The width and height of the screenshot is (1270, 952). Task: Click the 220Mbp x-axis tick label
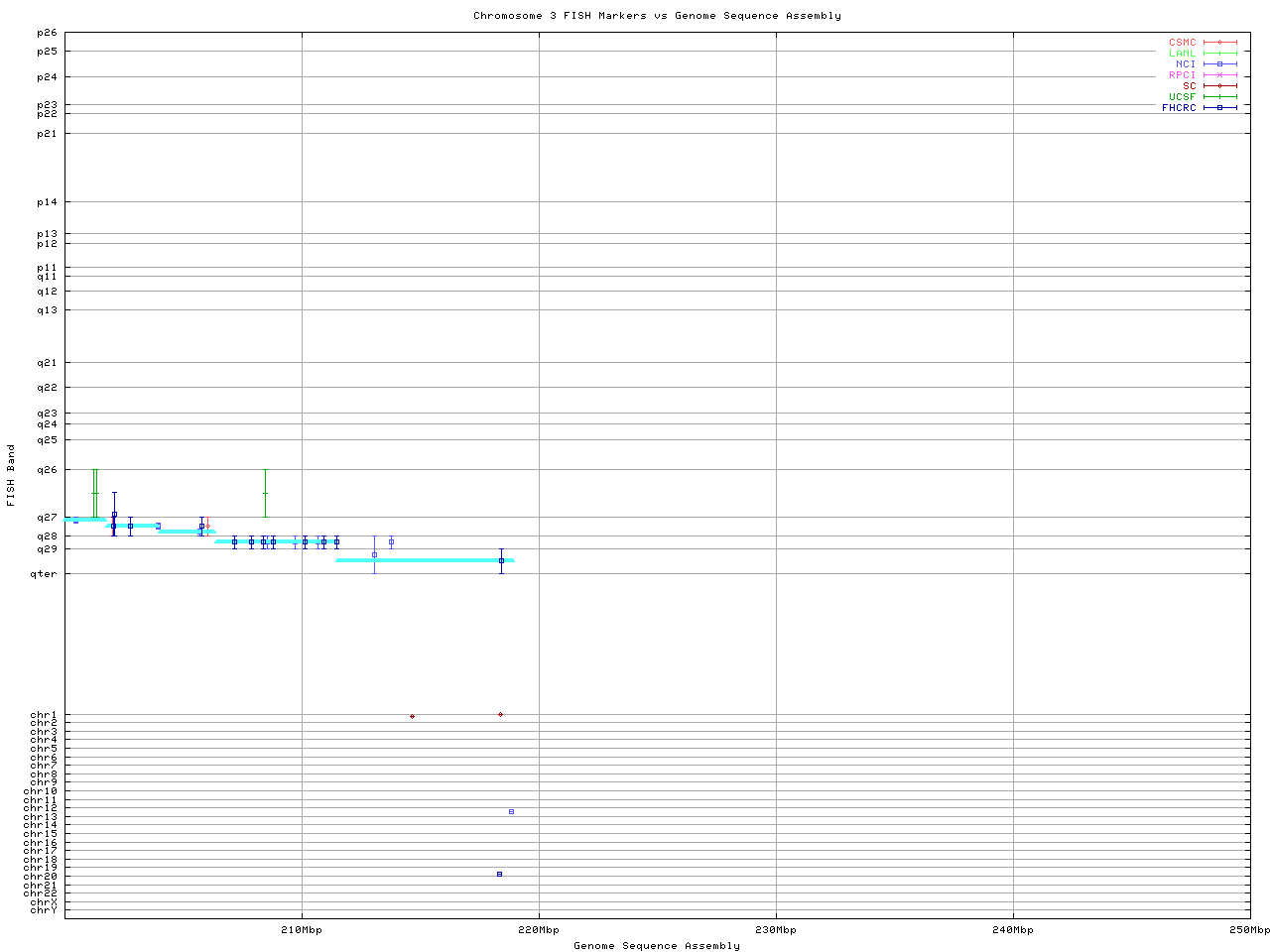click(539, 930)
